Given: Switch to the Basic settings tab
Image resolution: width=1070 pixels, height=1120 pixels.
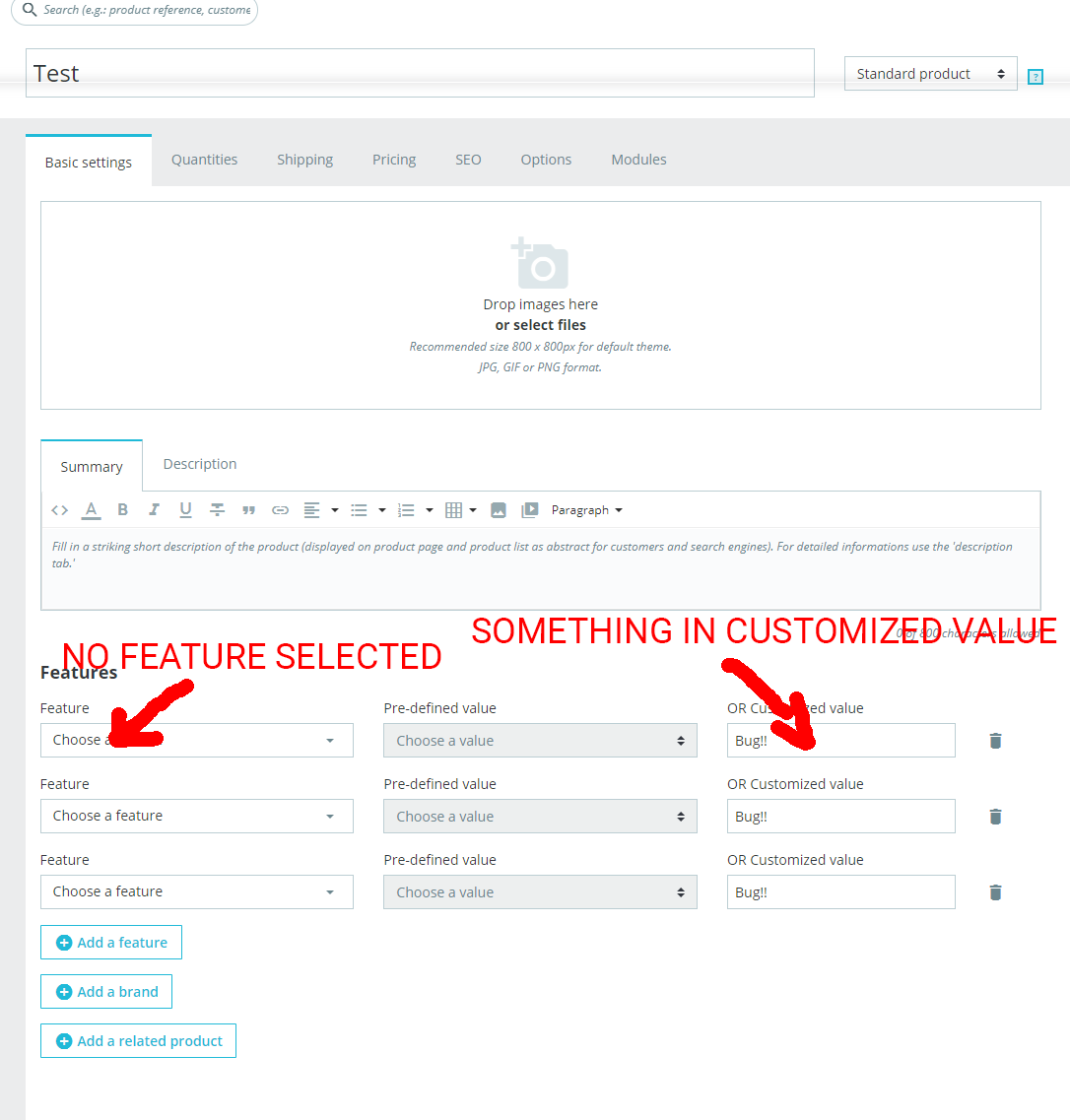Looking at the screenshot, I should pos(89,163).
